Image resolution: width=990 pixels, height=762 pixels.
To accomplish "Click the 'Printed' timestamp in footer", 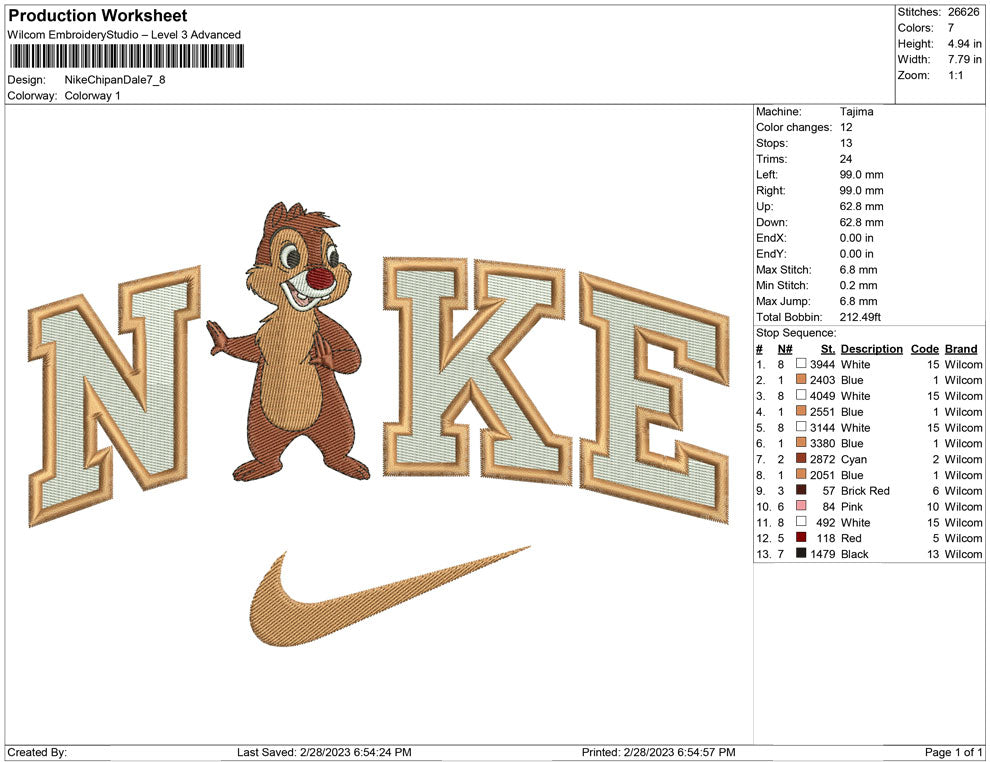I will click(659, 752).
